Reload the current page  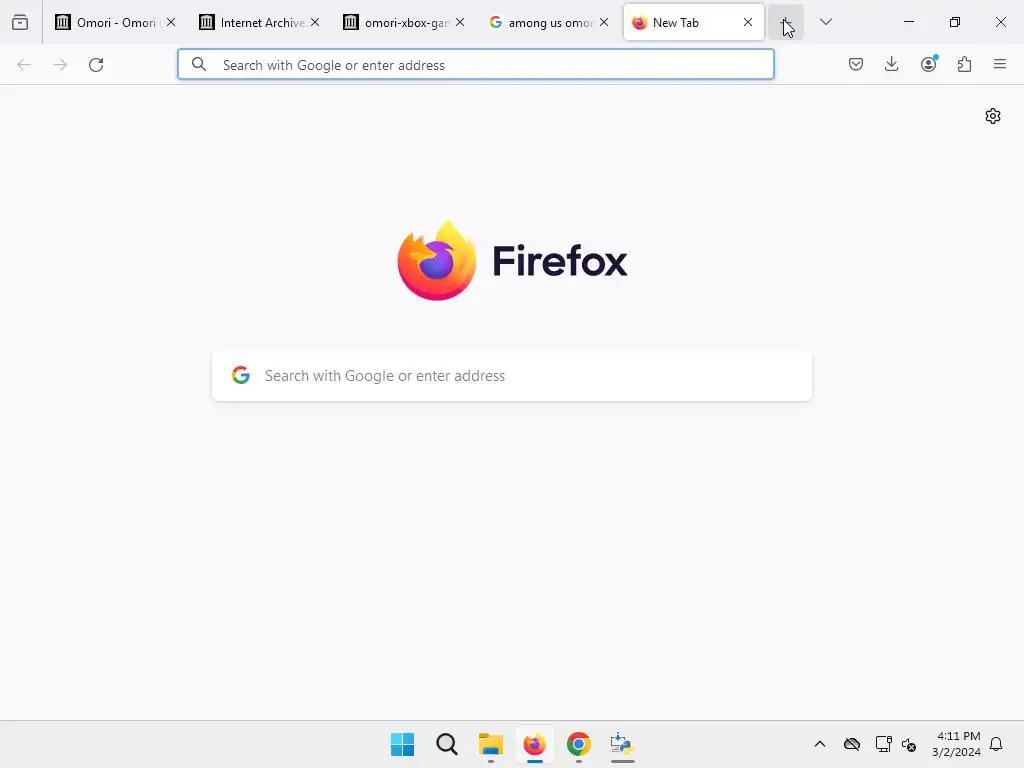96,65
